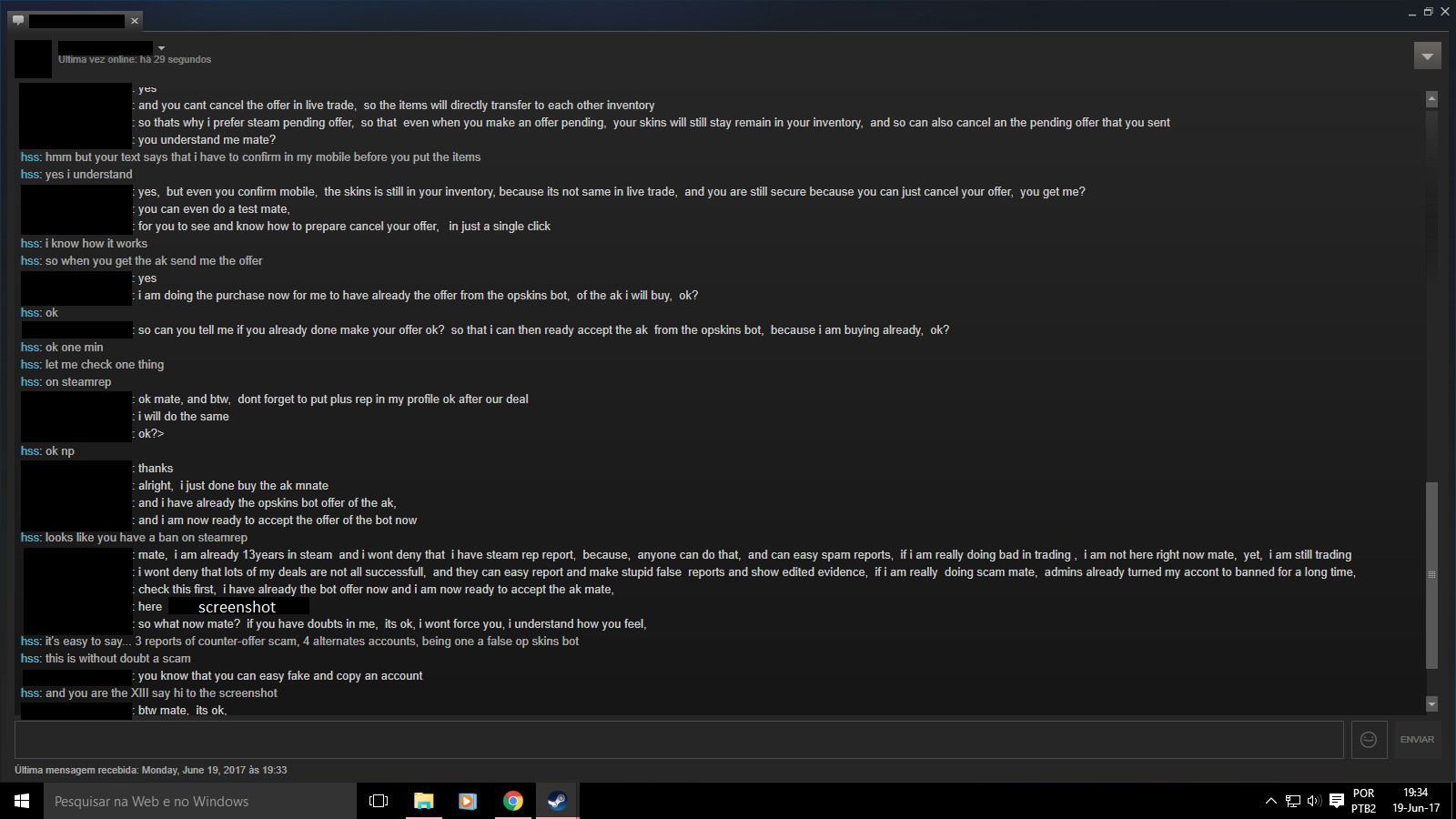Open Task View in the taskbar
Screen dimensions: 1456x819
point(379,801)
